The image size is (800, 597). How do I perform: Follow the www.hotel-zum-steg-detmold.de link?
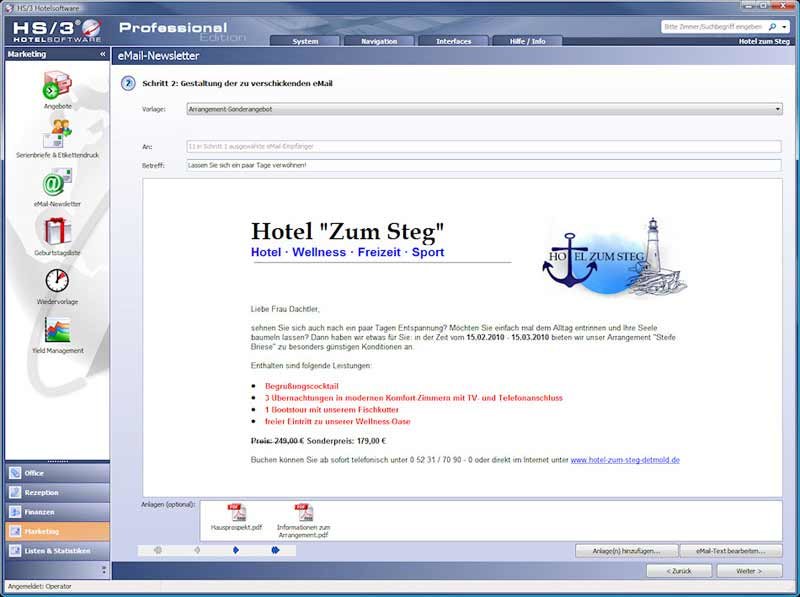[x=625, y=460]
